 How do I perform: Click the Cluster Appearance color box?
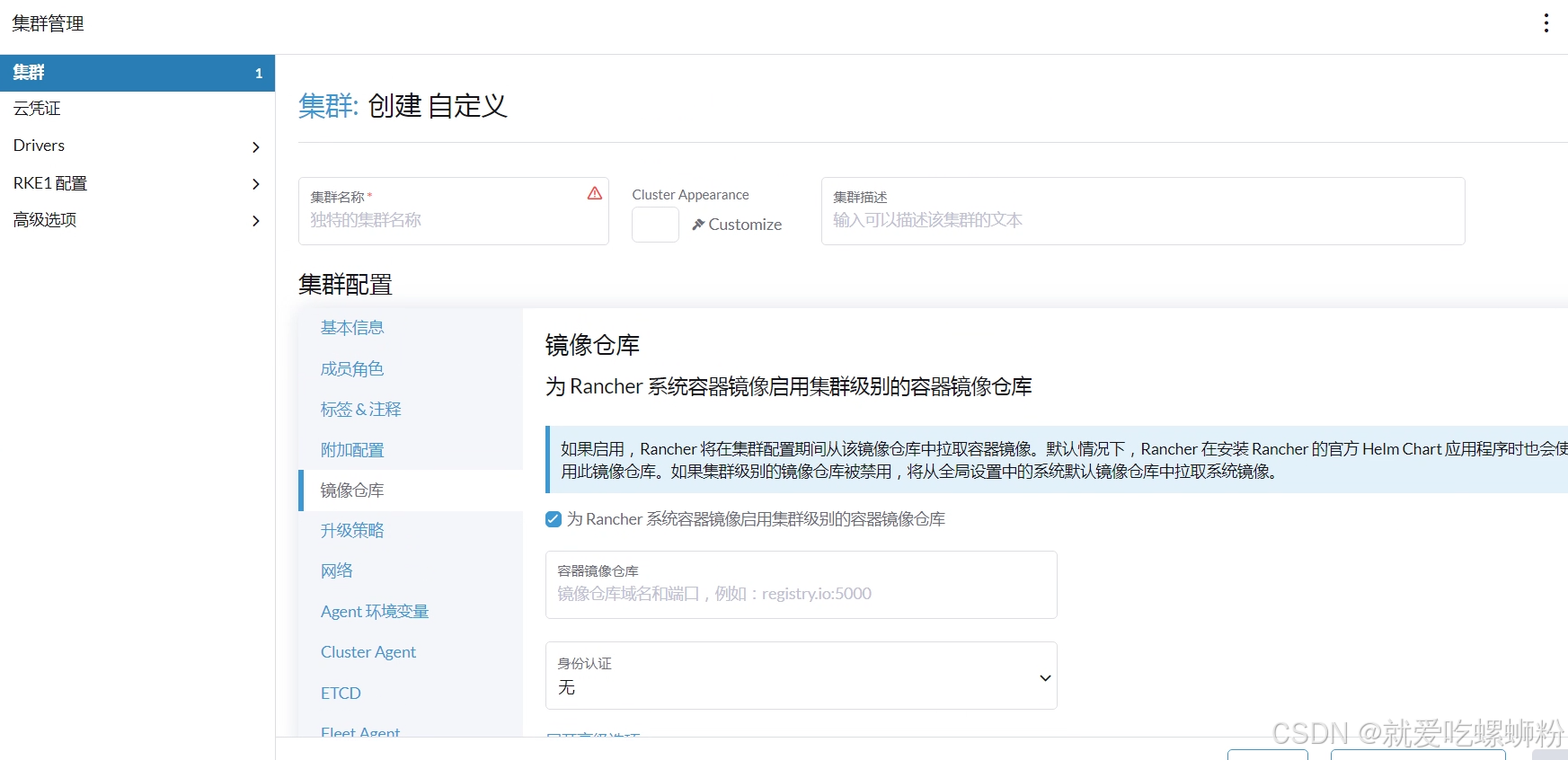coord(655,225)
